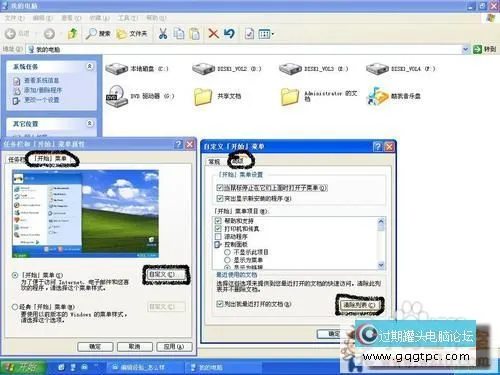Collapse the 系统任务 sidebar panel
500x375 pixels.
tap(90, 66)
